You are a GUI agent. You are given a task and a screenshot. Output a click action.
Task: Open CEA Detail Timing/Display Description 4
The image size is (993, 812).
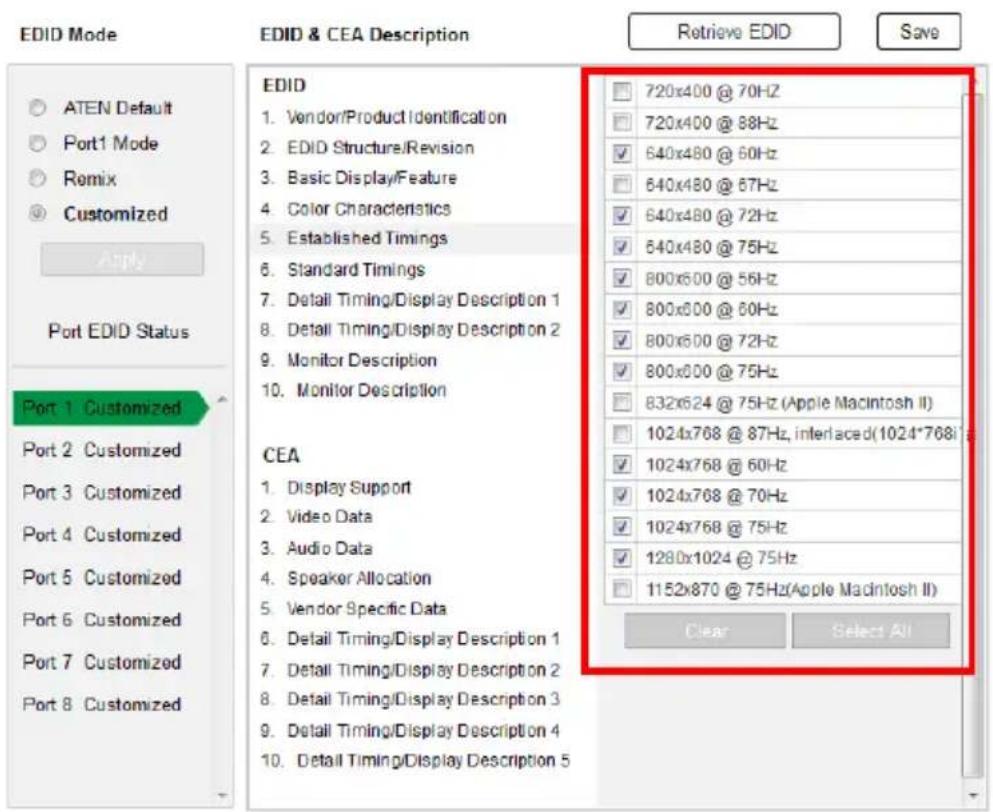tap(410, 730)
